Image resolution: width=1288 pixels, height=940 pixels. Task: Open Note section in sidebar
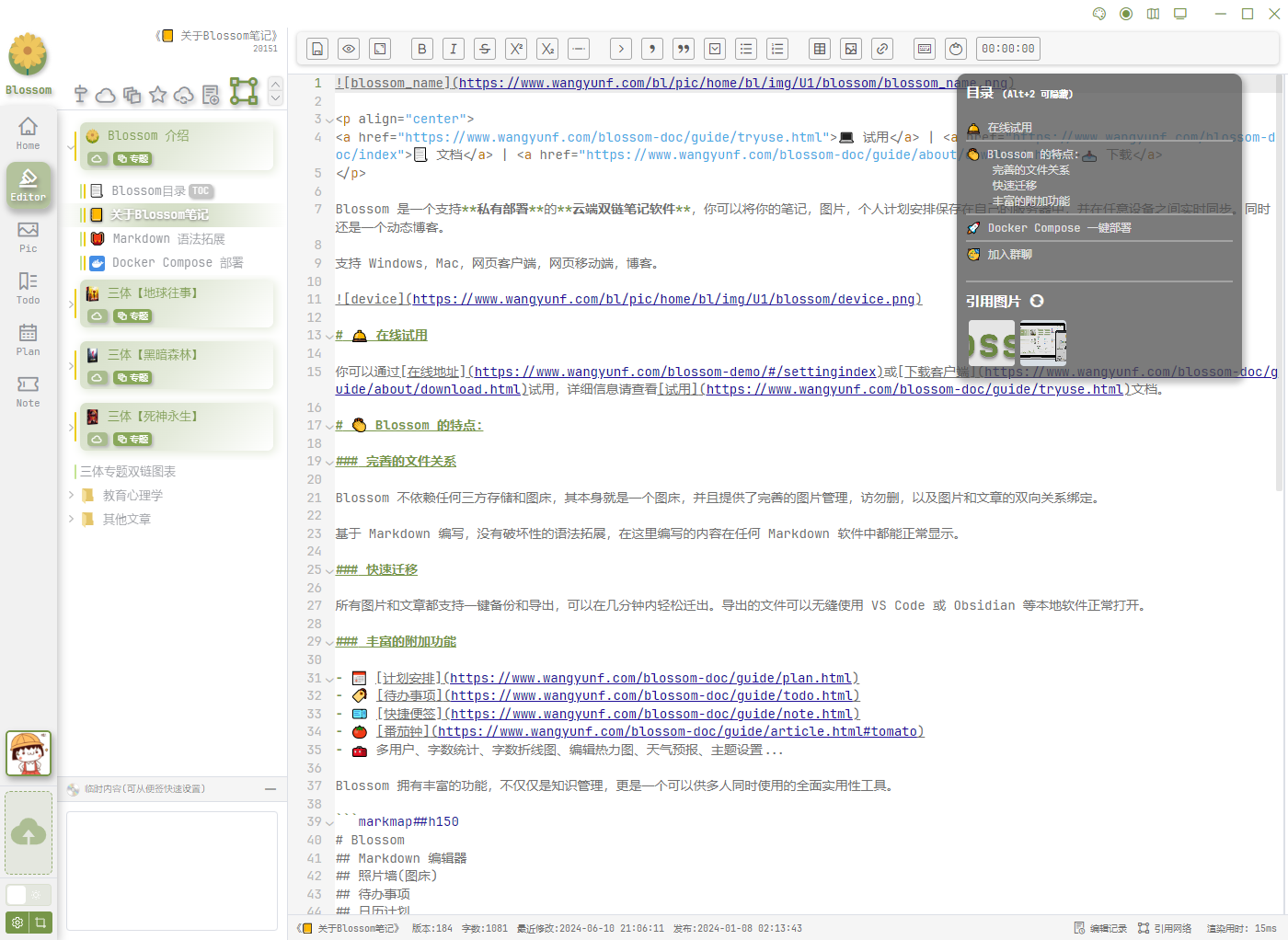29,390
